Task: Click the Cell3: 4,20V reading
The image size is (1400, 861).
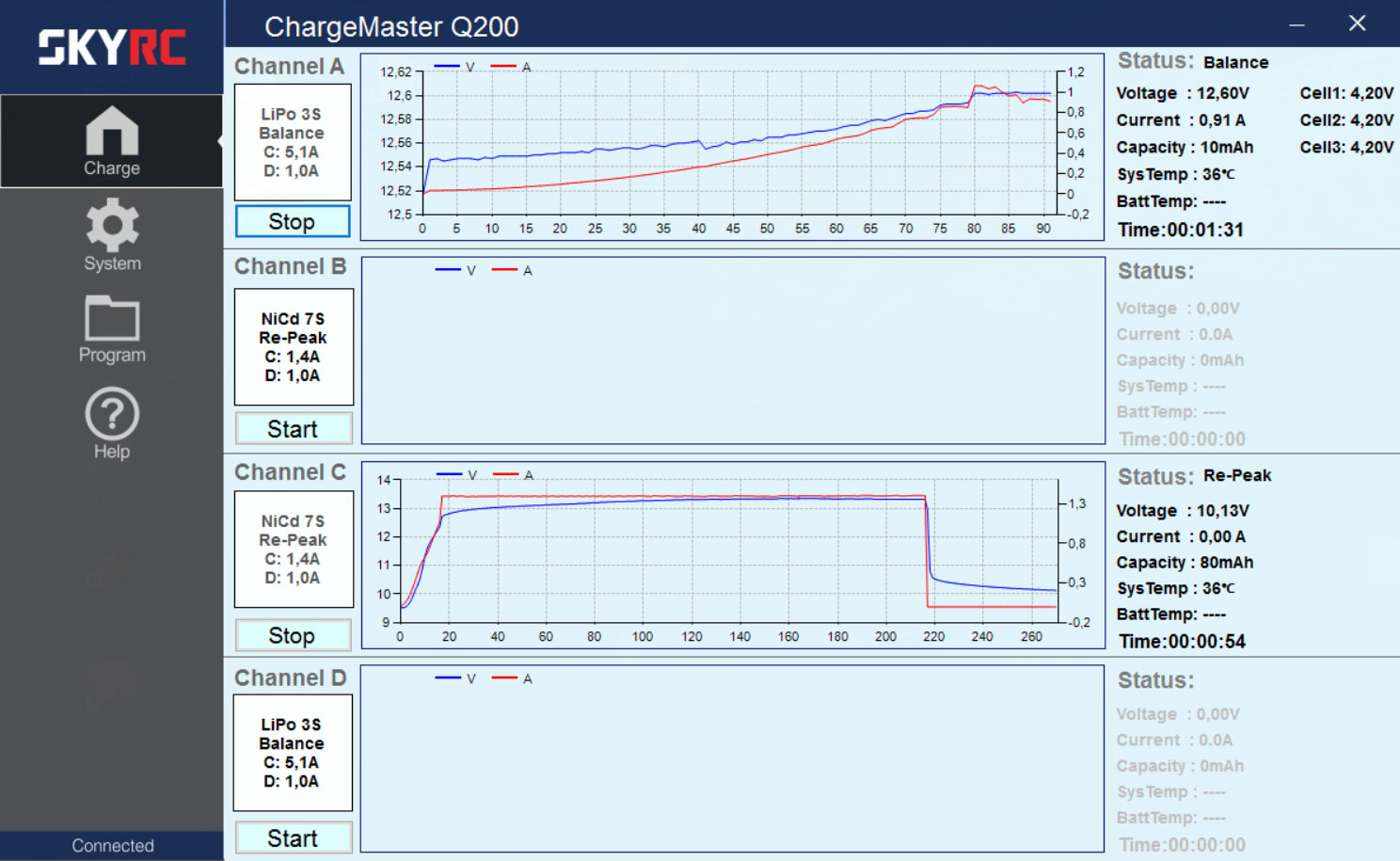Action: tap(1346, 147)
